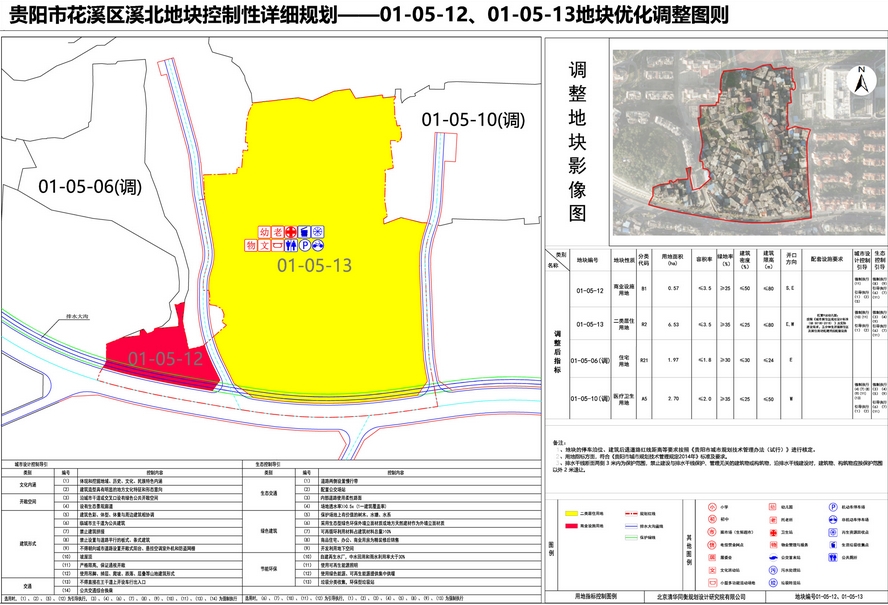Select the 01-05-13 parcel label on the map
Viewport: 888px width, 605px height.
315,266
